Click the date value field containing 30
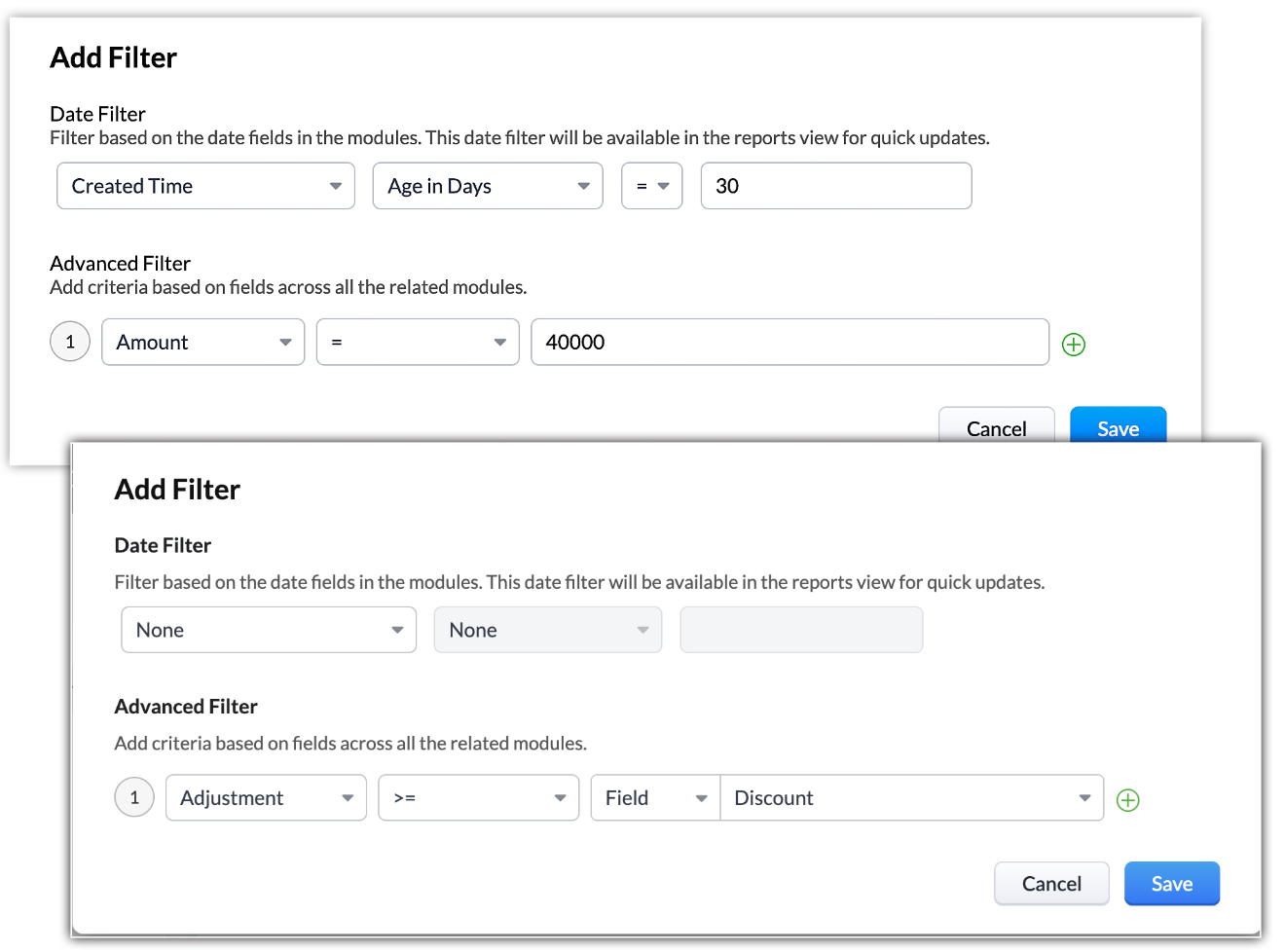The image size is (1285, 952). (835, 186)
